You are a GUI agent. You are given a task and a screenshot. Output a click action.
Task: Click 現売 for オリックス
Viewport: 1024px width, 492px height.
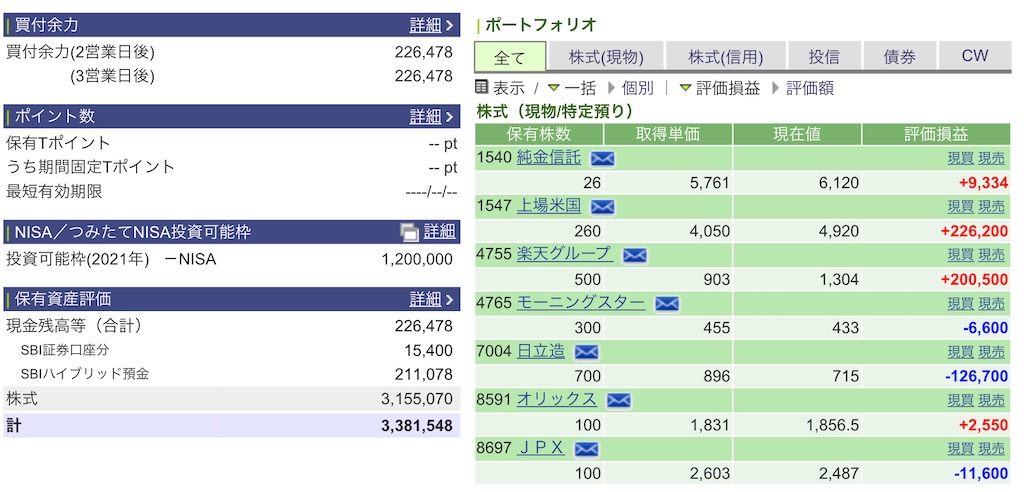click(991, 401)
